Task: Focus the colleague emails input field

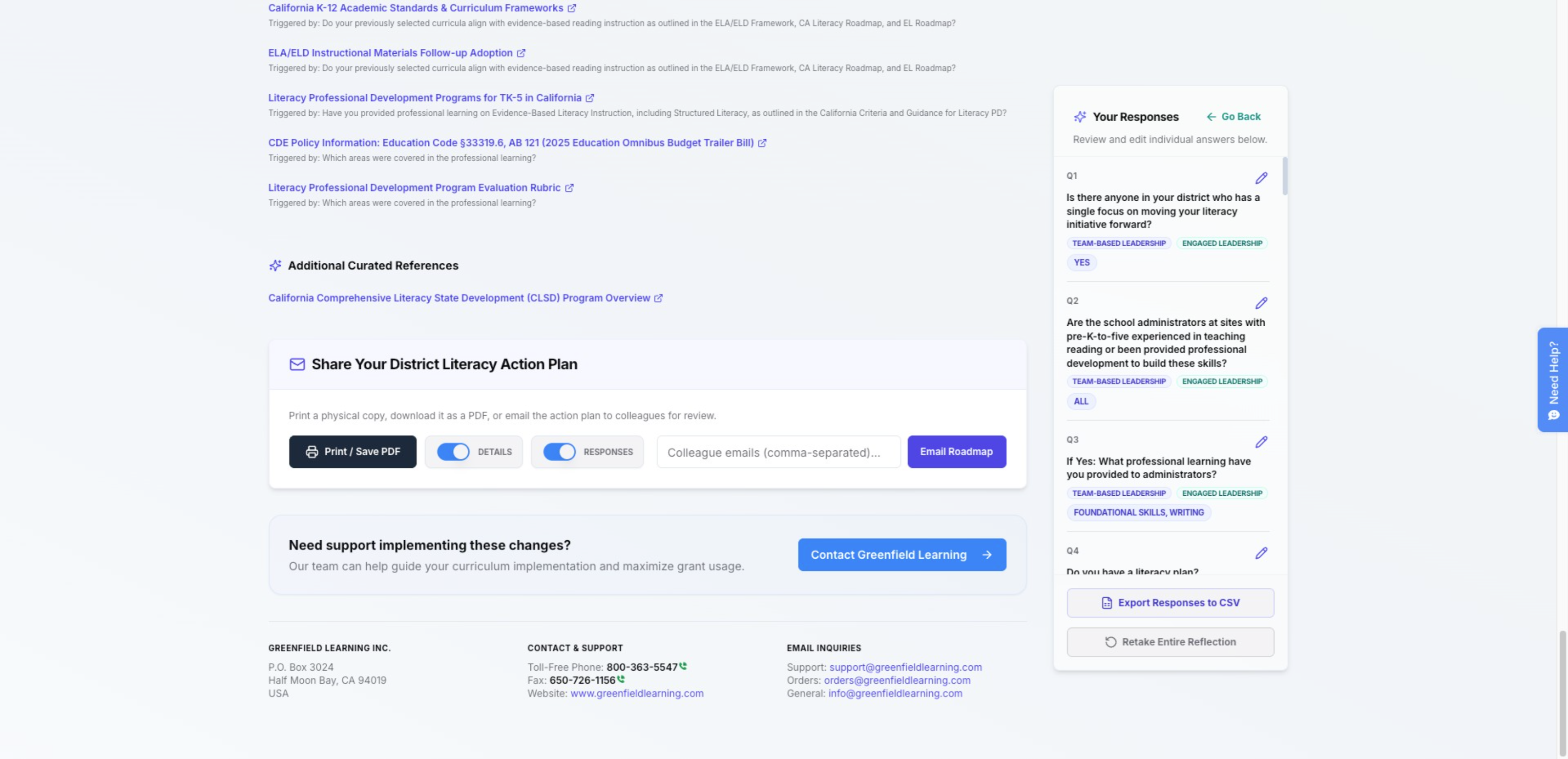Action: [778, 452]
